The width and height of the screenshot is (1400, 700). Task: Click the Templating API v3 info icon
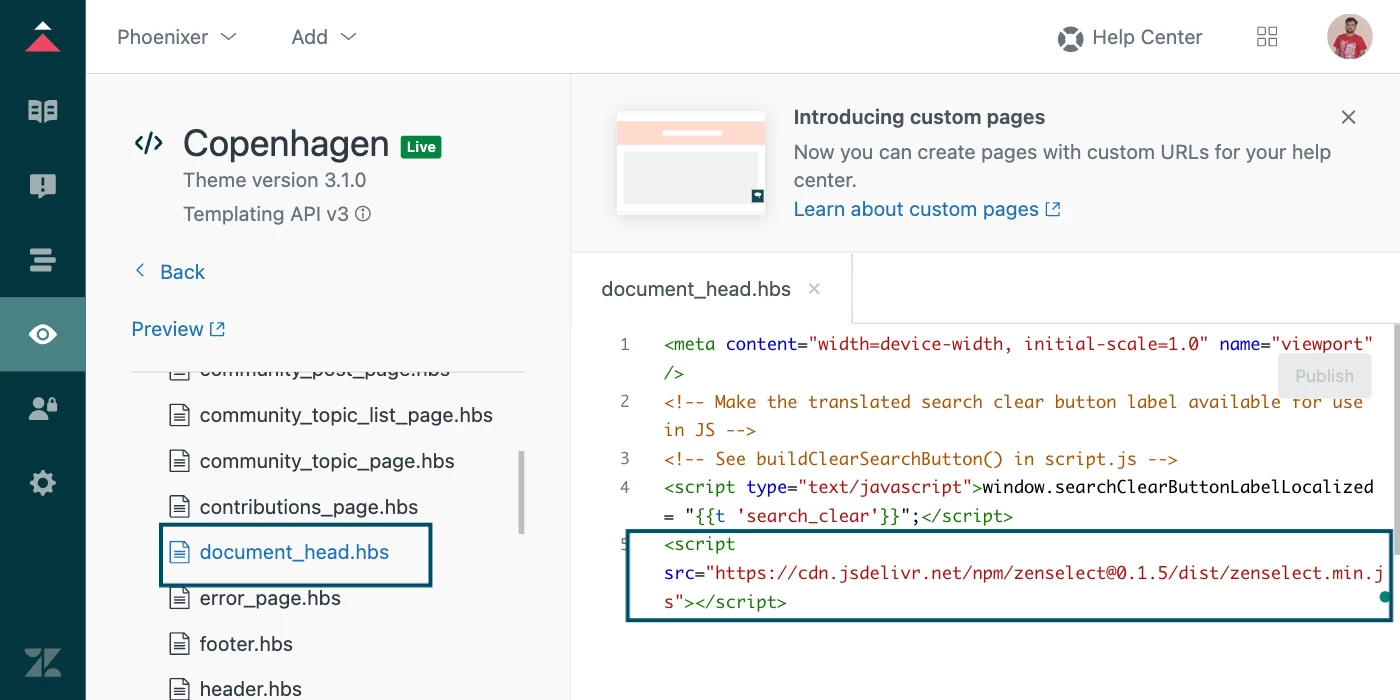363,214
